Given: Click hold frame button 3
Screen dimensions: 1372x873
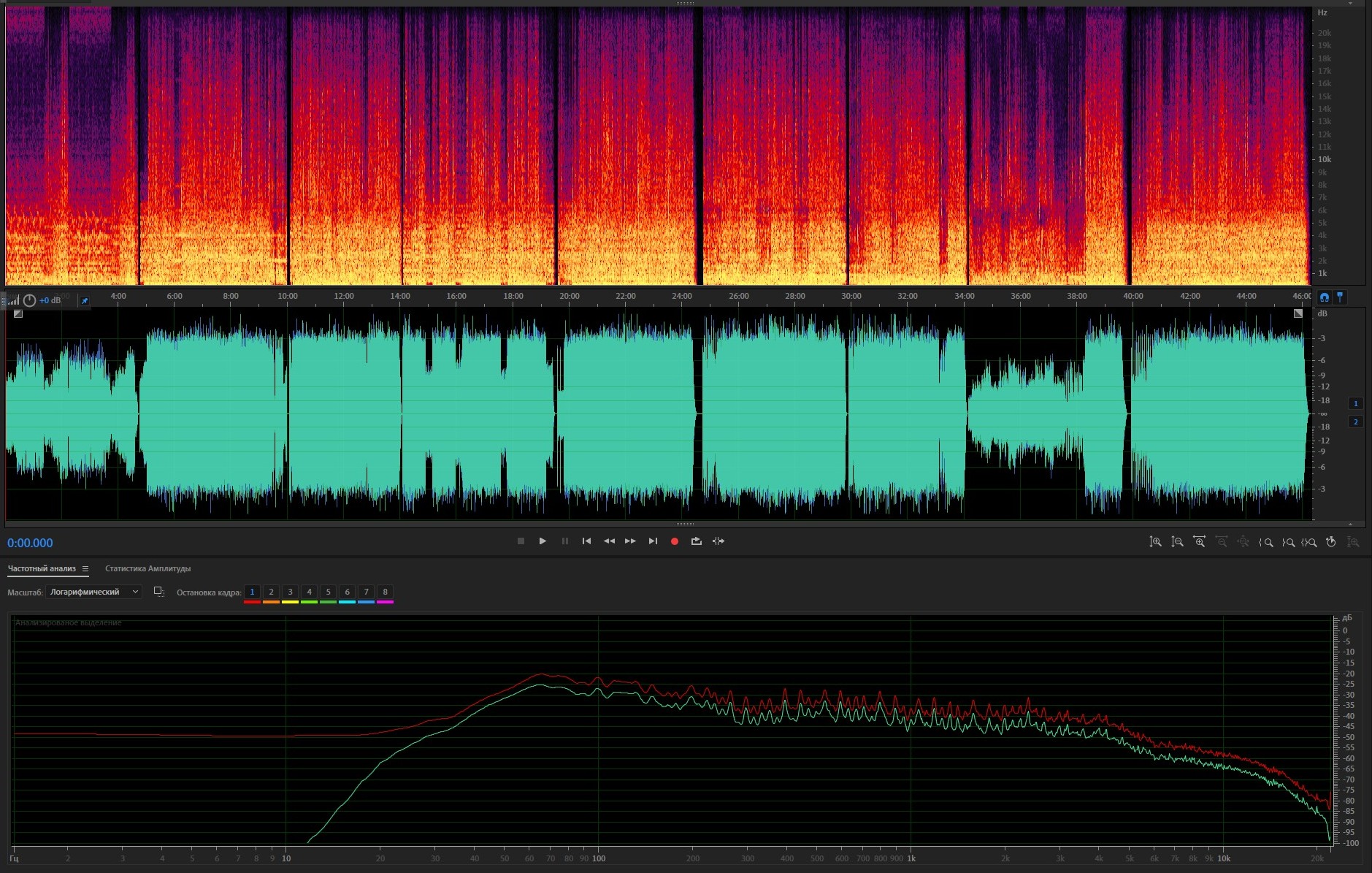Looking at the screenshot, I should (290, 592).
